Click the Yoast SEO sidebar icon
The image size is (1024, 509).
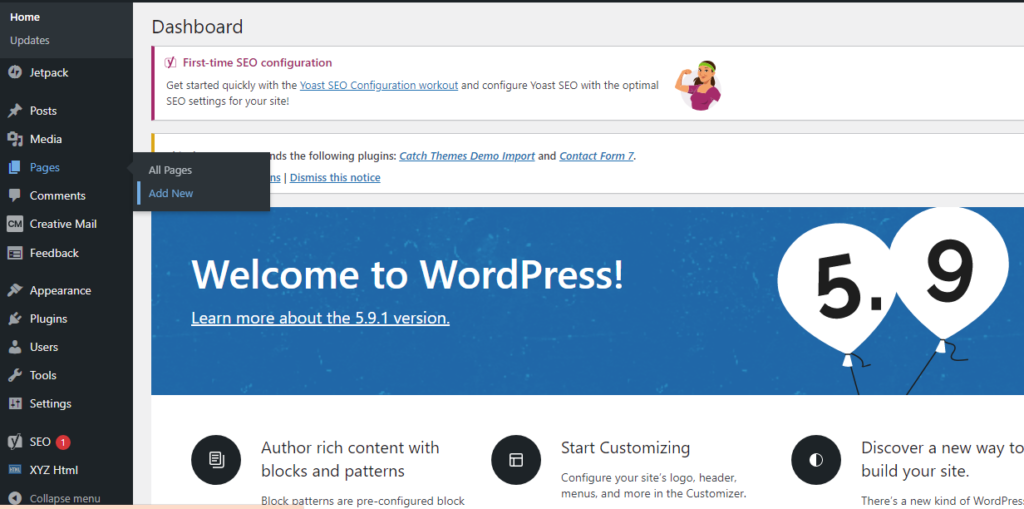(14, 442)
